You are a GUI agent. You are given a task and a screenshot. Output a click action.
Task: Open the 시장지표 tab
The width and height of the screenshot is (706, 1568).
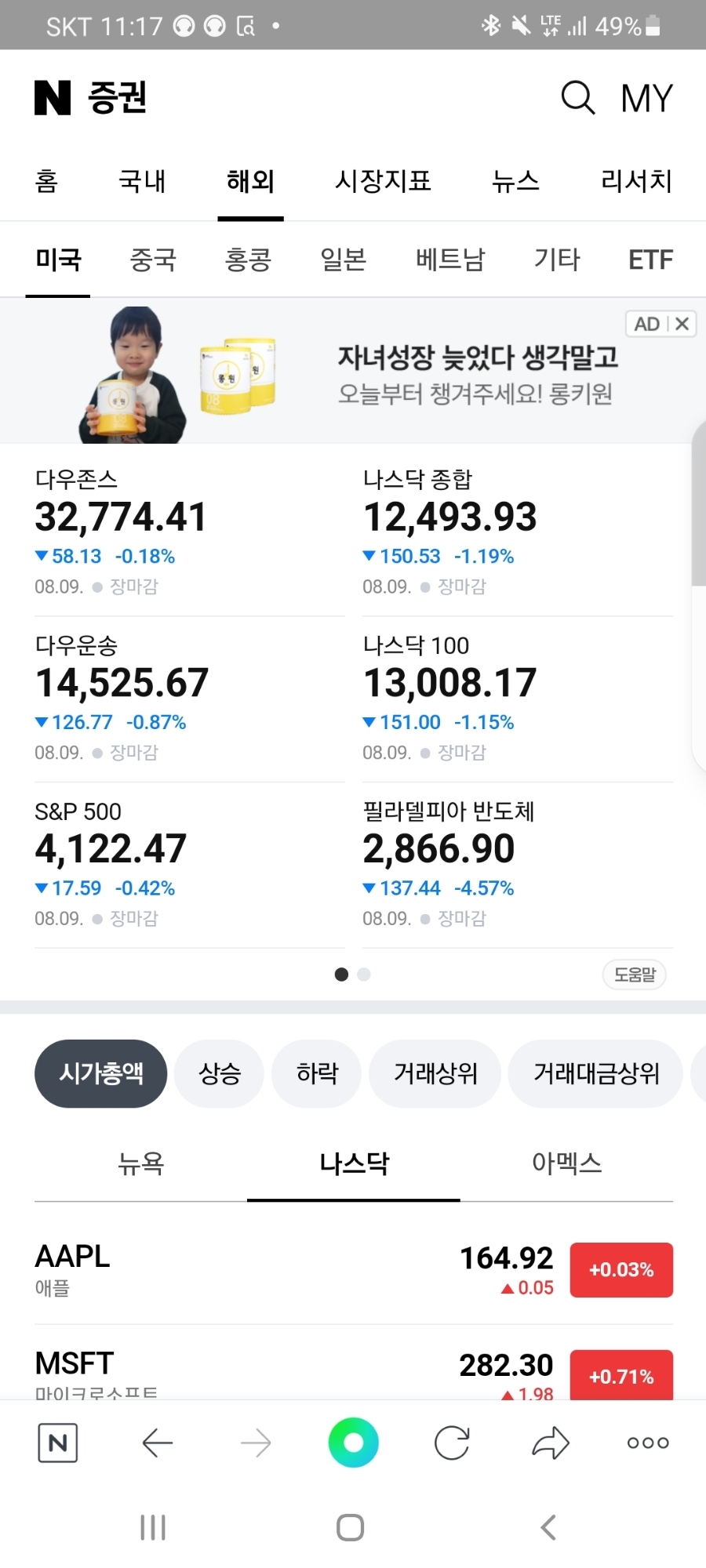(383, 181)
